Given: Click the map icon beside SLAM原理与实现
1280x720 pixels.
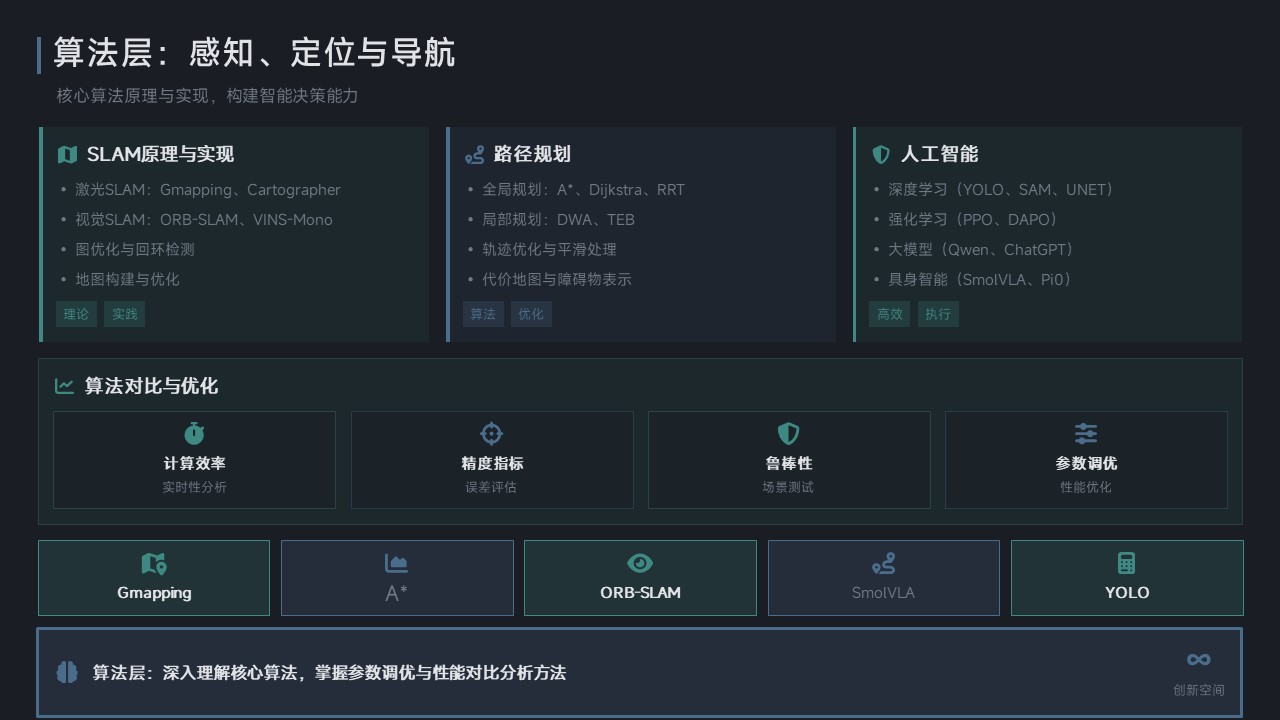Looking at the screenshot, I should pos(67,155).
